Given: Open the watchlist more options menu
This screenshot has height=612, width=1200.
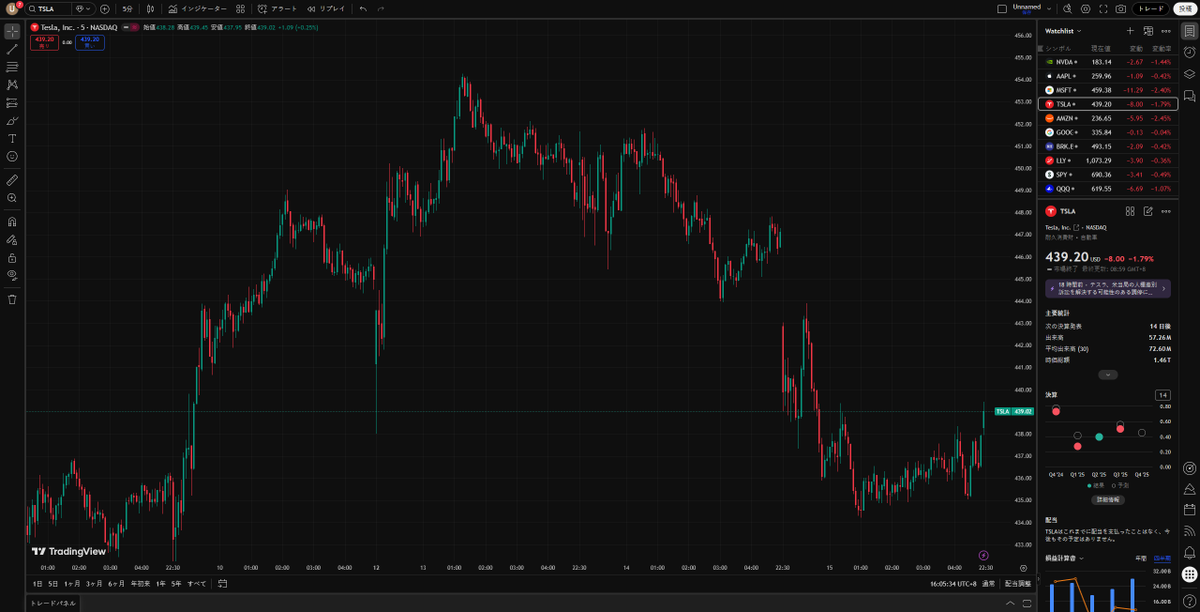Looking at the screenshot, I should pyautogui.click(x=1166, y=31).
